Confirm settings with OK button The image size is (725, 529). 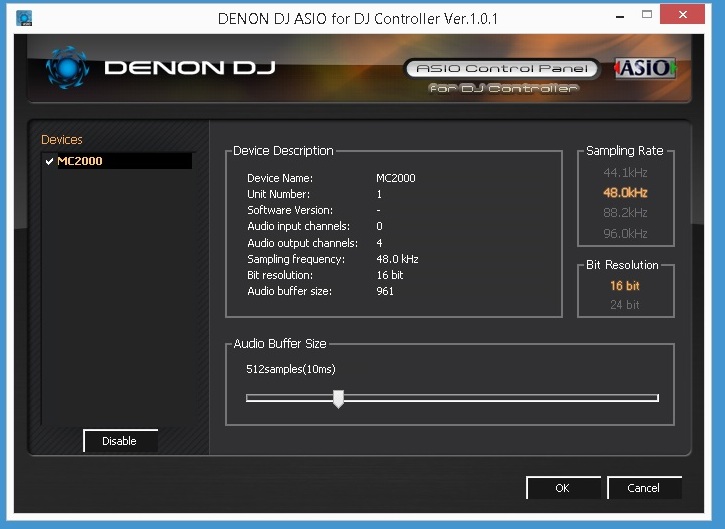(x=562, y=488)
